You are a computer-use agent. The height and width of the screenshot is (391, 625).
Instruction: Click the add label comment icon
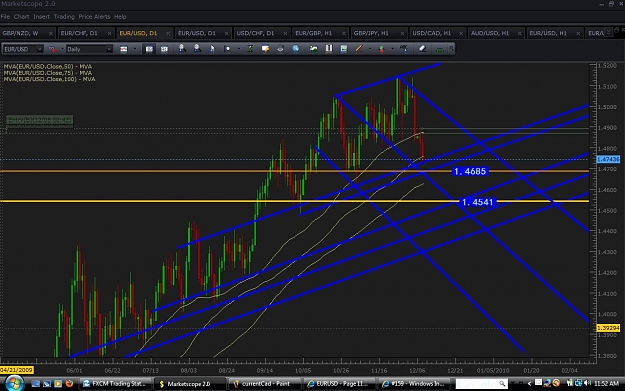265,49
